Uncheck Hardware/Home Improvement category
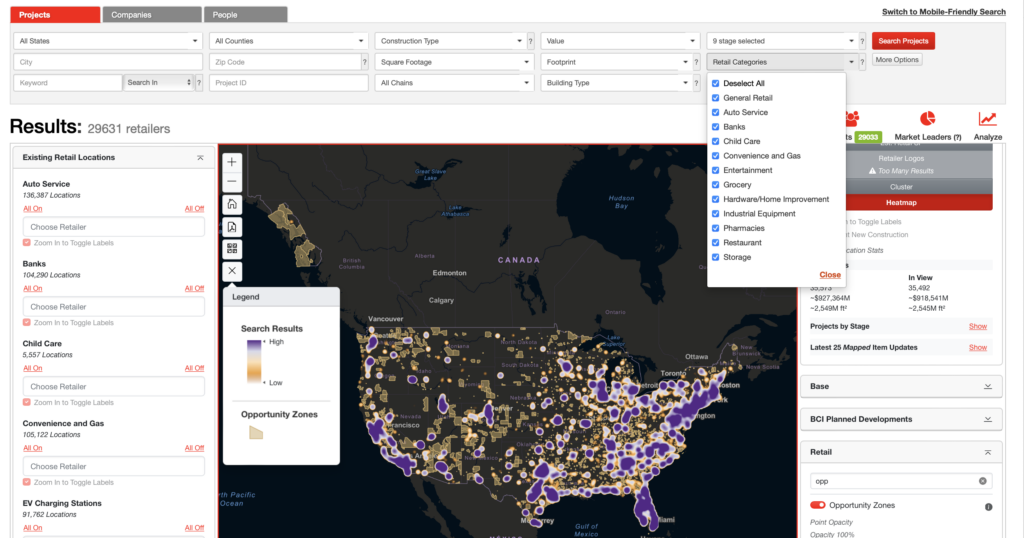This screenshot has height=538, width=1024. [716, 199]
